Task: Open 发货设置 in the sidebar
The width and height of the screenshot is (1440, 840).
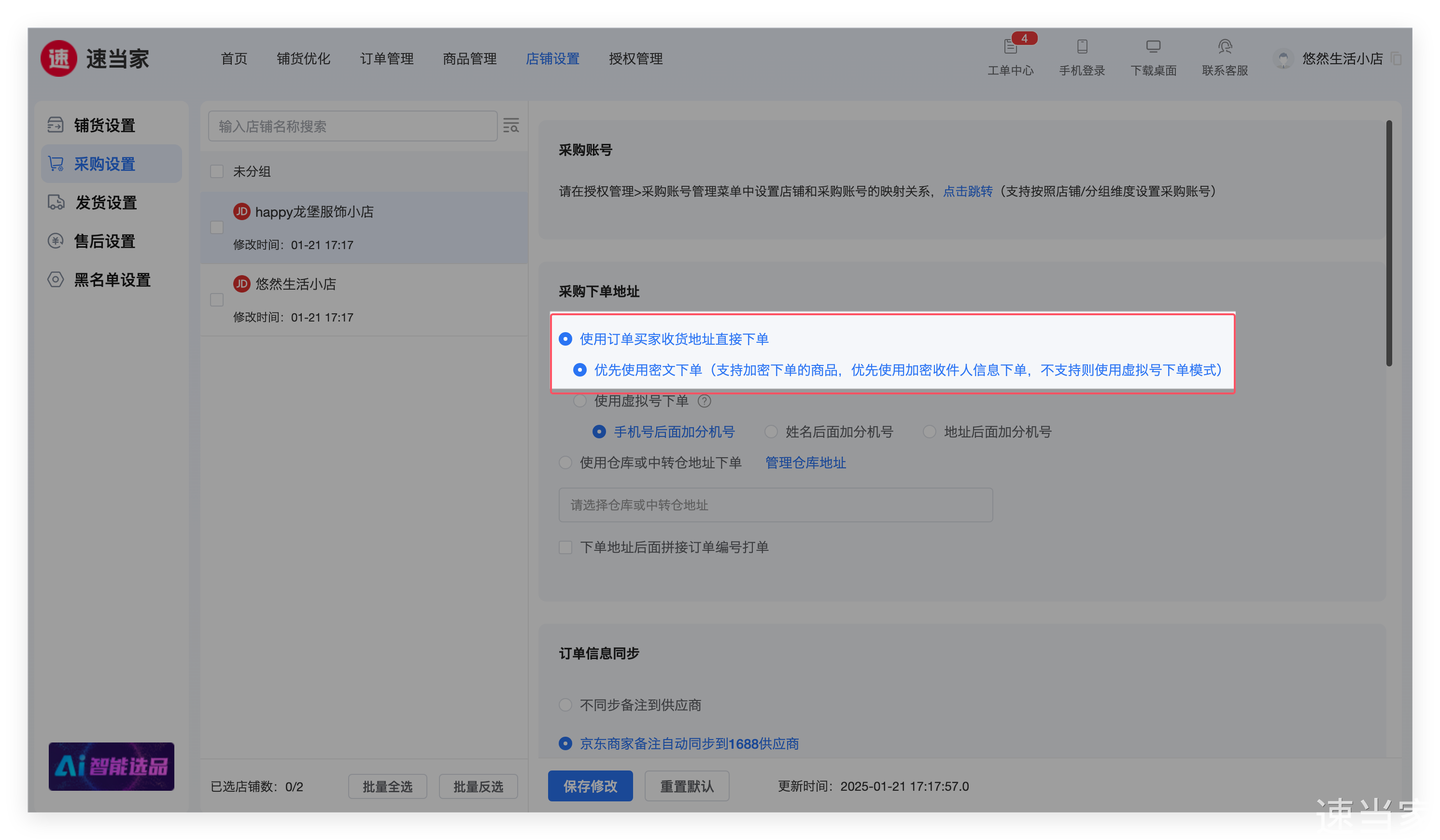Action: coord(106,202)
